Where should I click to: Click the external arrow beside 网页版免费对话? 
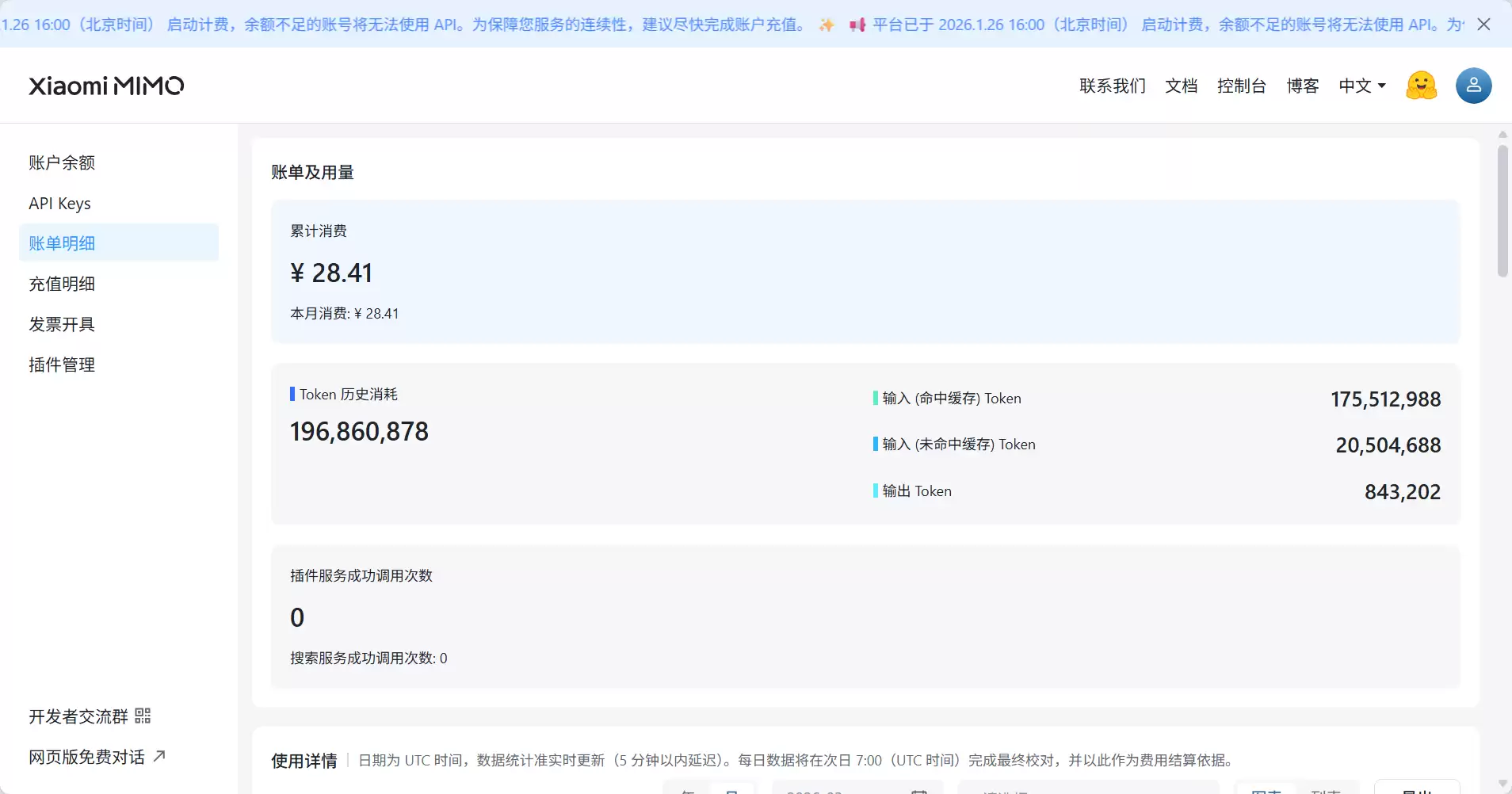point(159,756)
